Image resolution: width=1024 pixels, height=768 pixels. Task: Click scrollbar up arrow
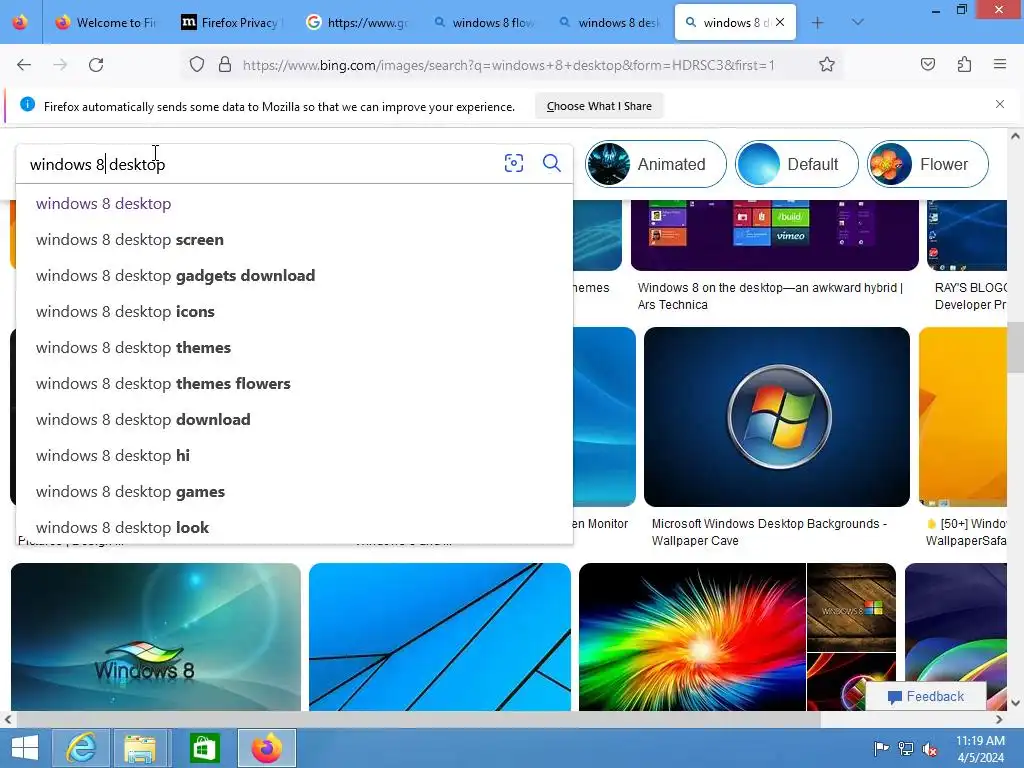click(1015, 136)
